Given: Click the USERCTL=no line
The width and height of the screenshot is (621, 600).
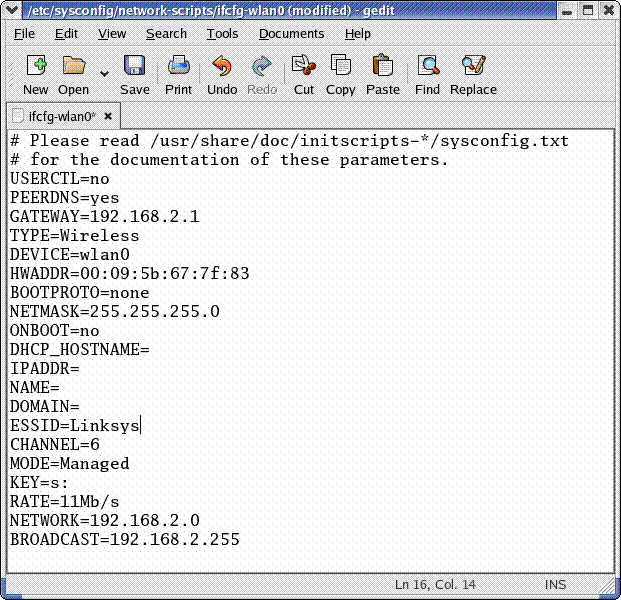Looking at the screenshot, I should tap(60, 179).
